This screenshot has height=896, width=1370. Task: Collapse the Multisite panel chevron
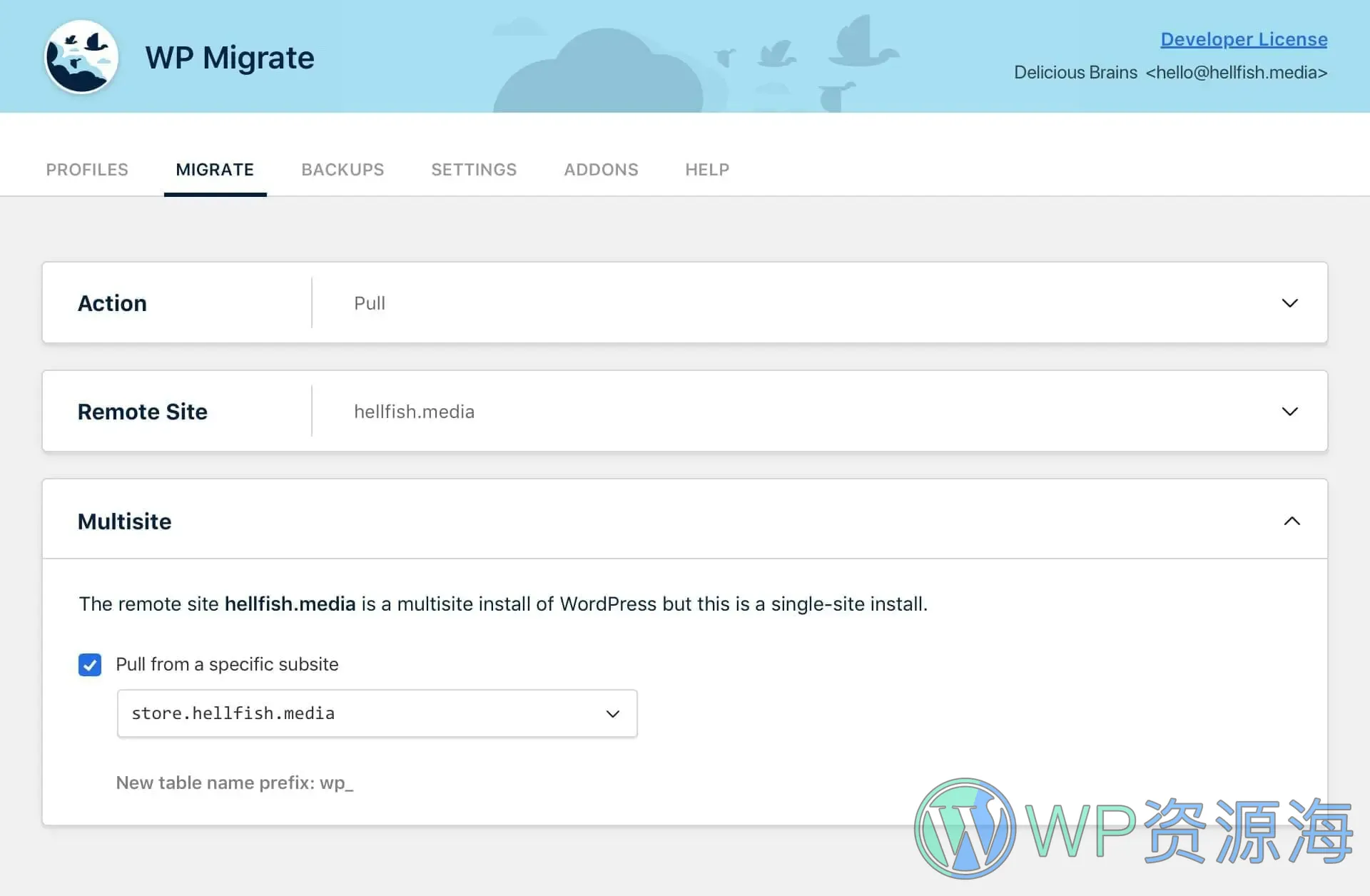tap(1292, 521)
